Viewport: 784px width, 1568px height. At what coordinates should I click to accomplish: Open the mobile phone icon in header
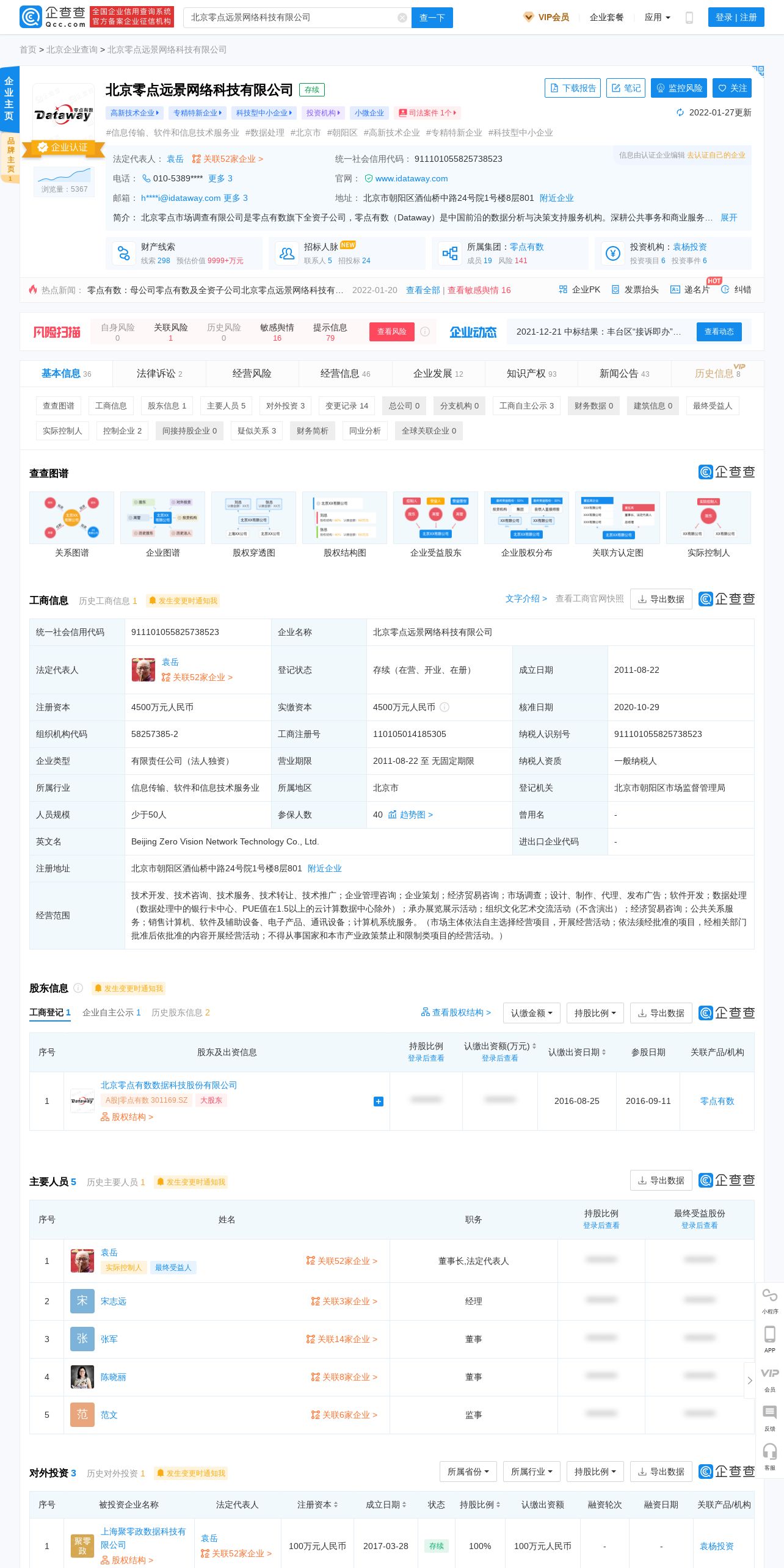coord(689,18)
